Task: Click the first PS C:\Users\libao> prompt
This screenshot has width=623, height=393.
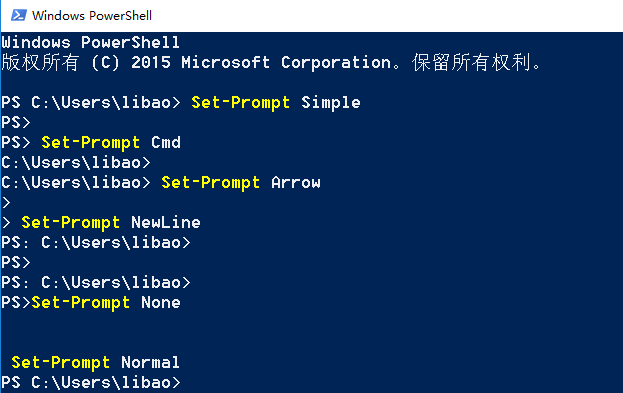Action: (91, 103)
